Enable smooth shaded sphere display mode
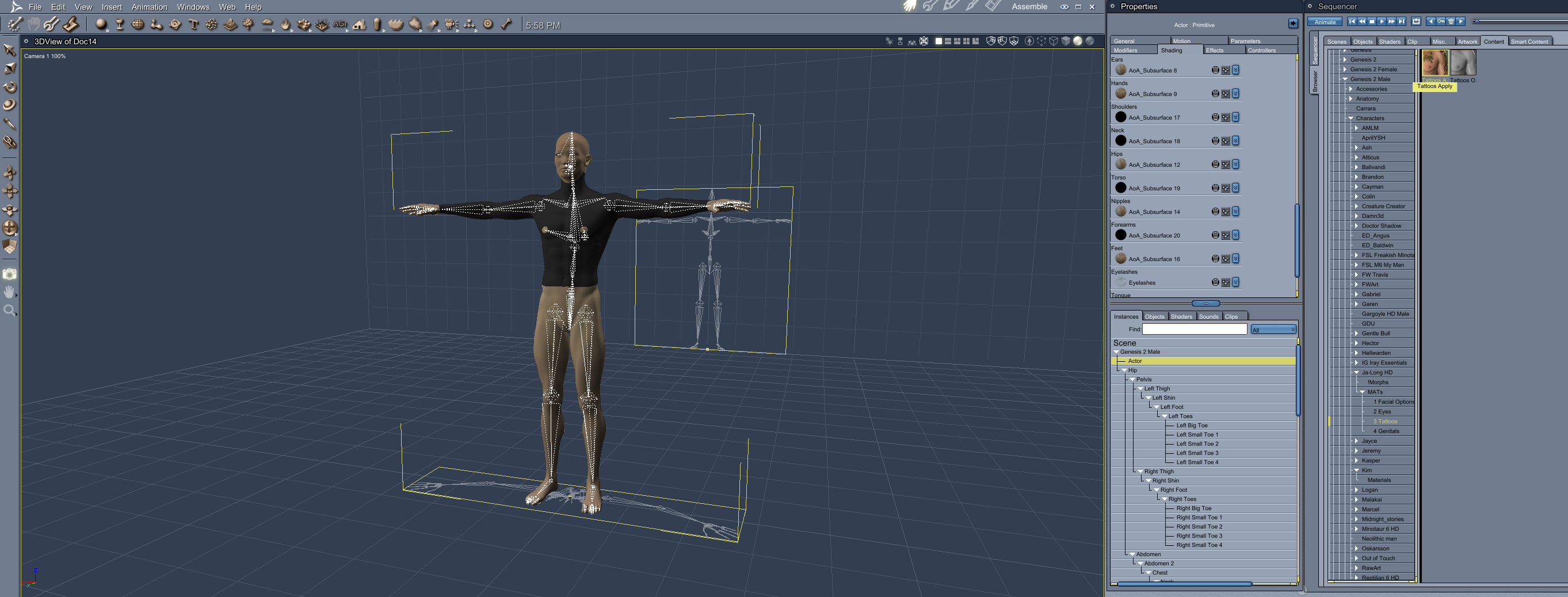Image resolution: width=1568 pixels, height=597 pixels. click(x=1077, y=41)
